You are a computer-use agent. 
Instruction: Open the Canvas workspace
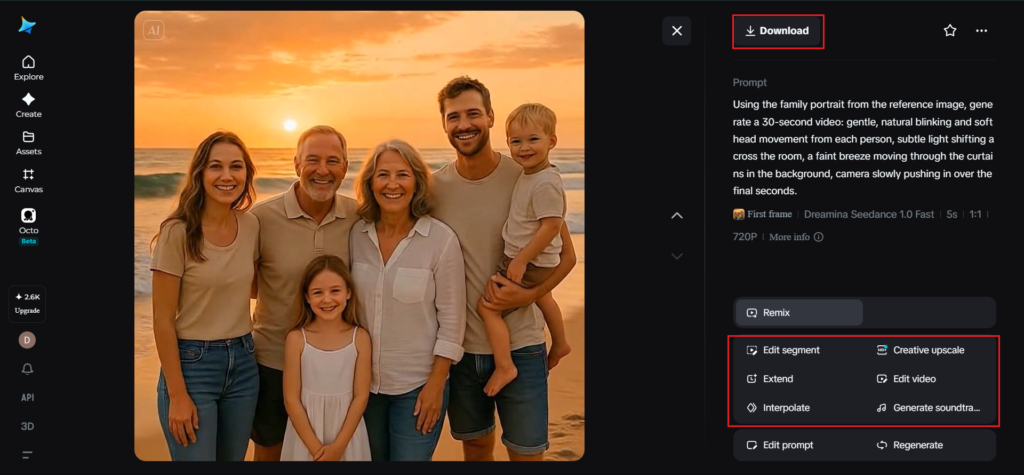pos(28,180)
